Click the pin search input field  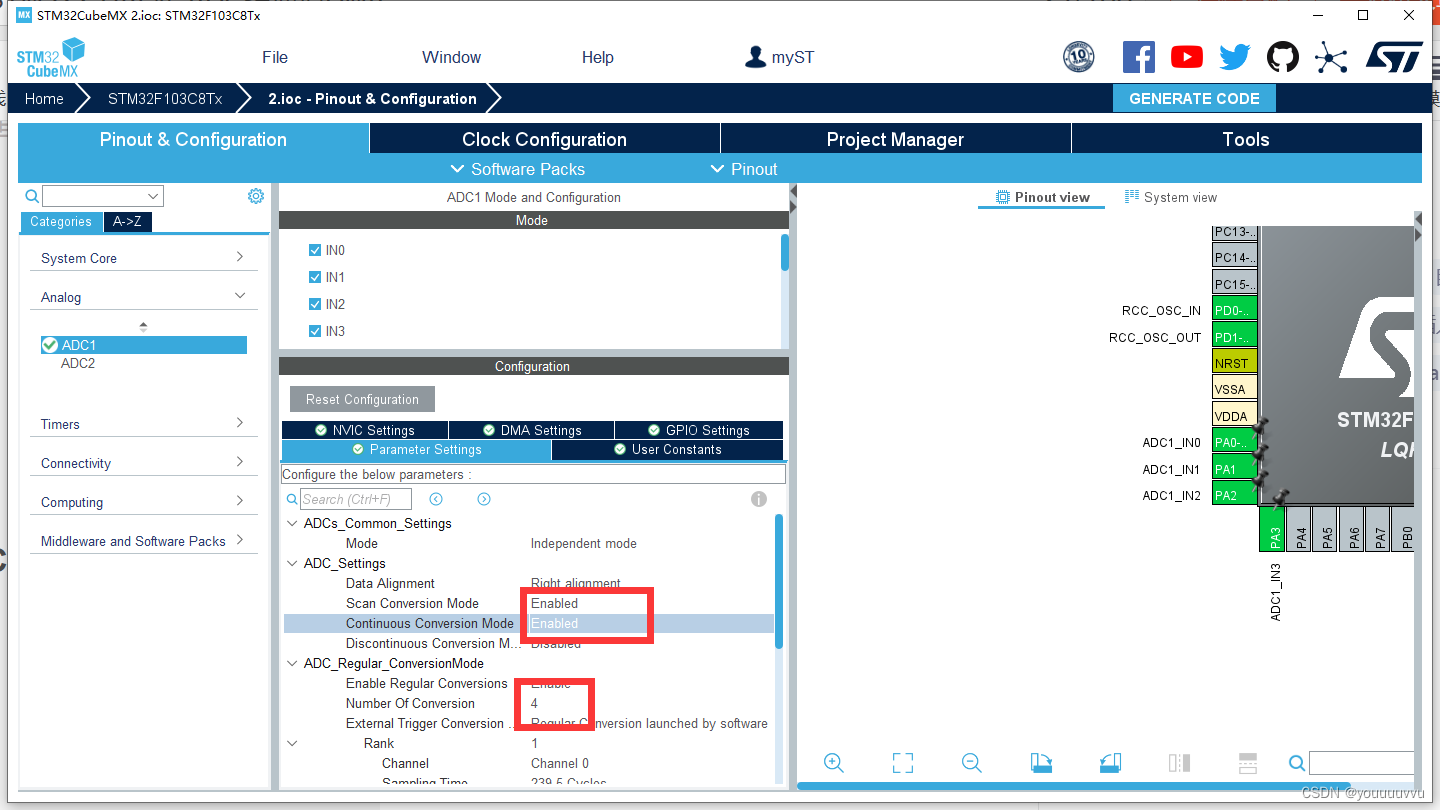click(x=1361, y=763)
